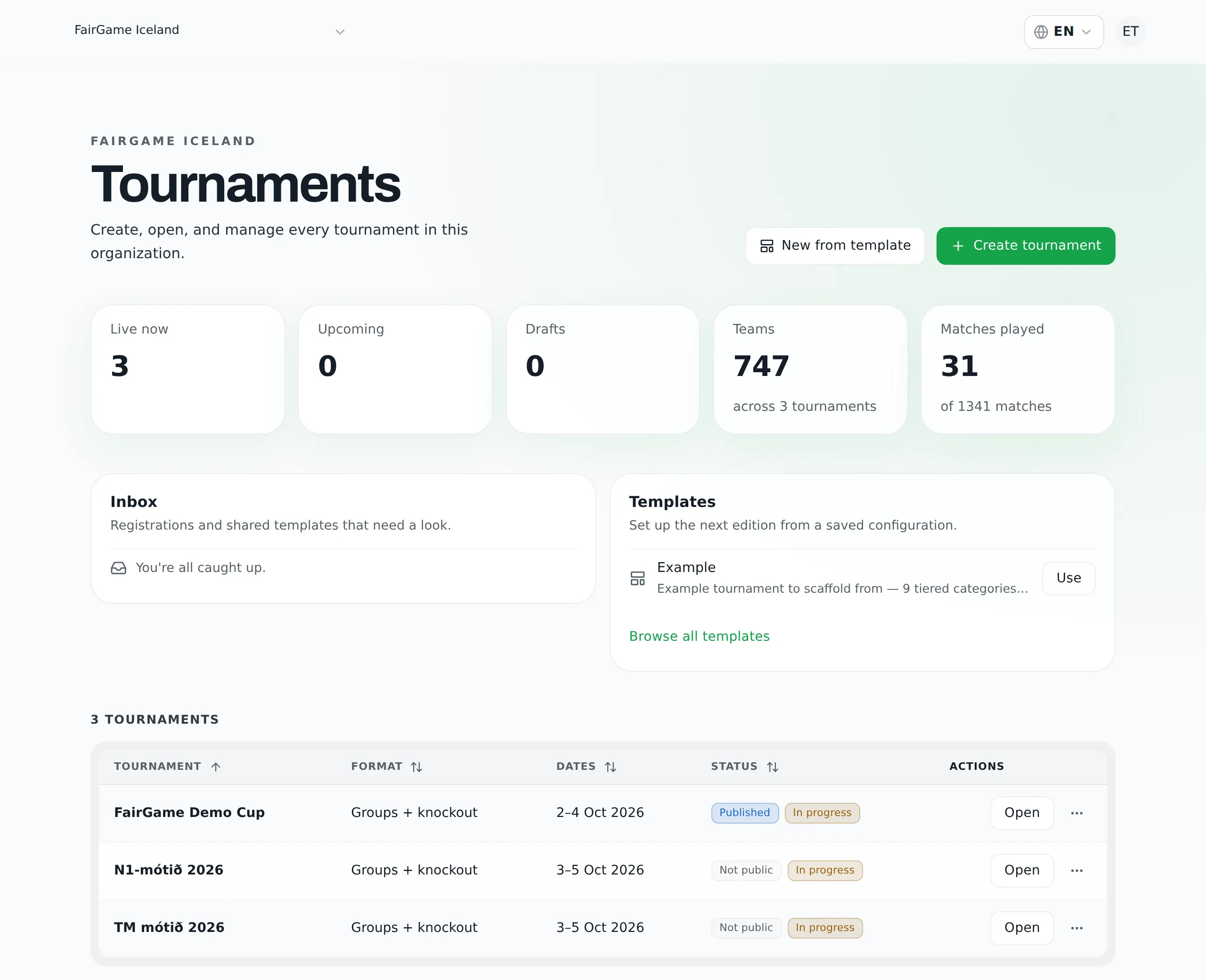This screenshot has width=1206, height=980.
Task: Sort table by Format column
Action: coord(416,767)
